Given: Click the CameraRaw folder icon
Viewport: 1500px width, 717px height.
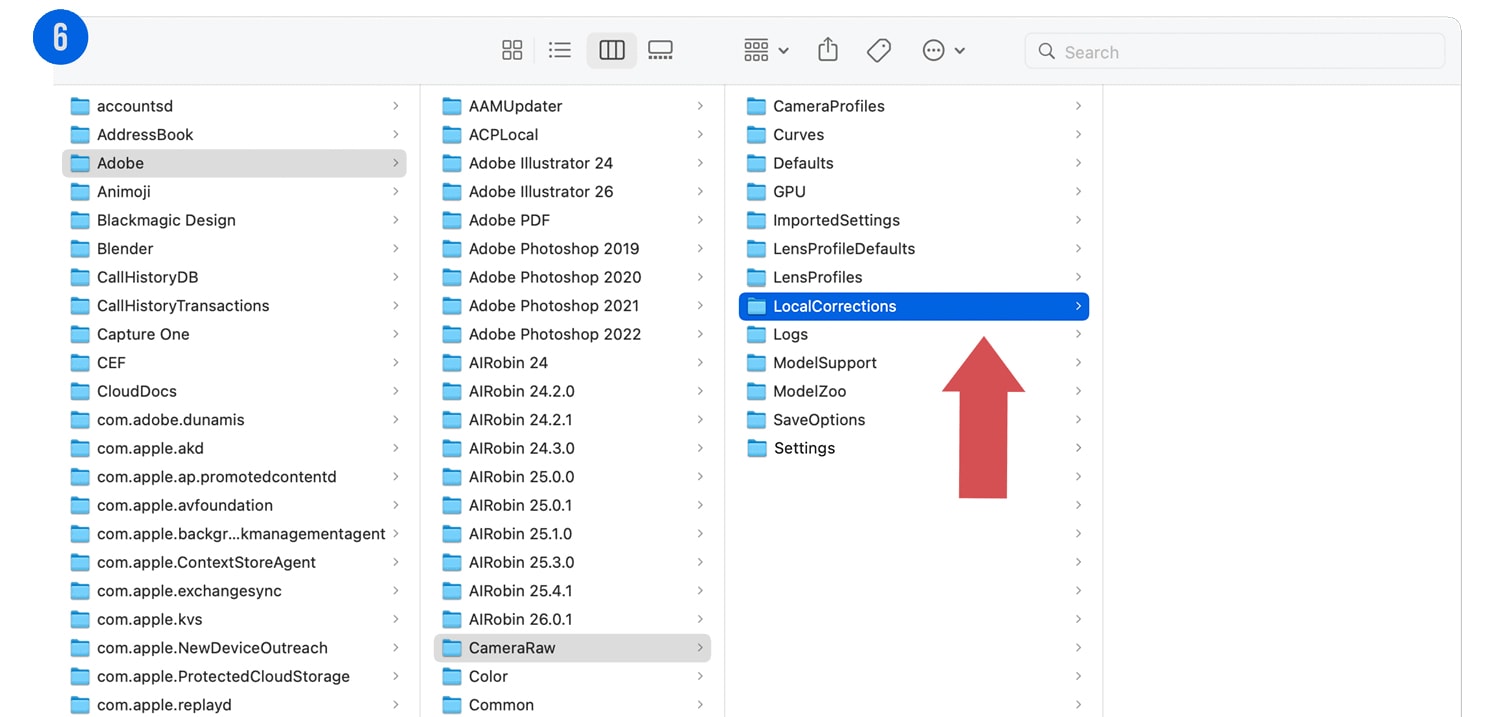Looking at the screenshot, I should coord(452,647).
